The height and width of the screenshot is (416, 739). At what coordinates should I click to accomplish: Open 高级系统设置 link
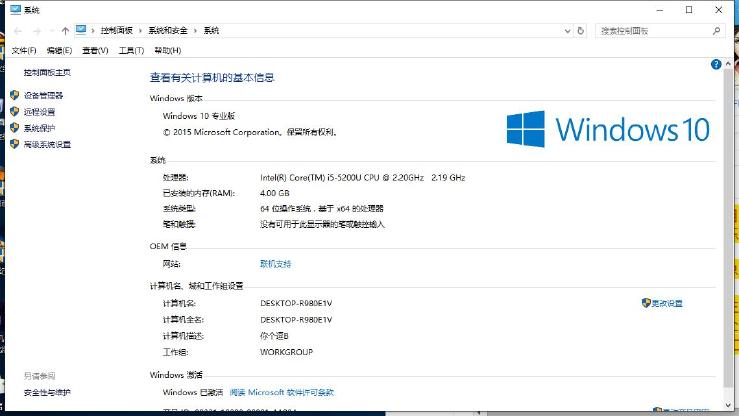tap(47, 145)
